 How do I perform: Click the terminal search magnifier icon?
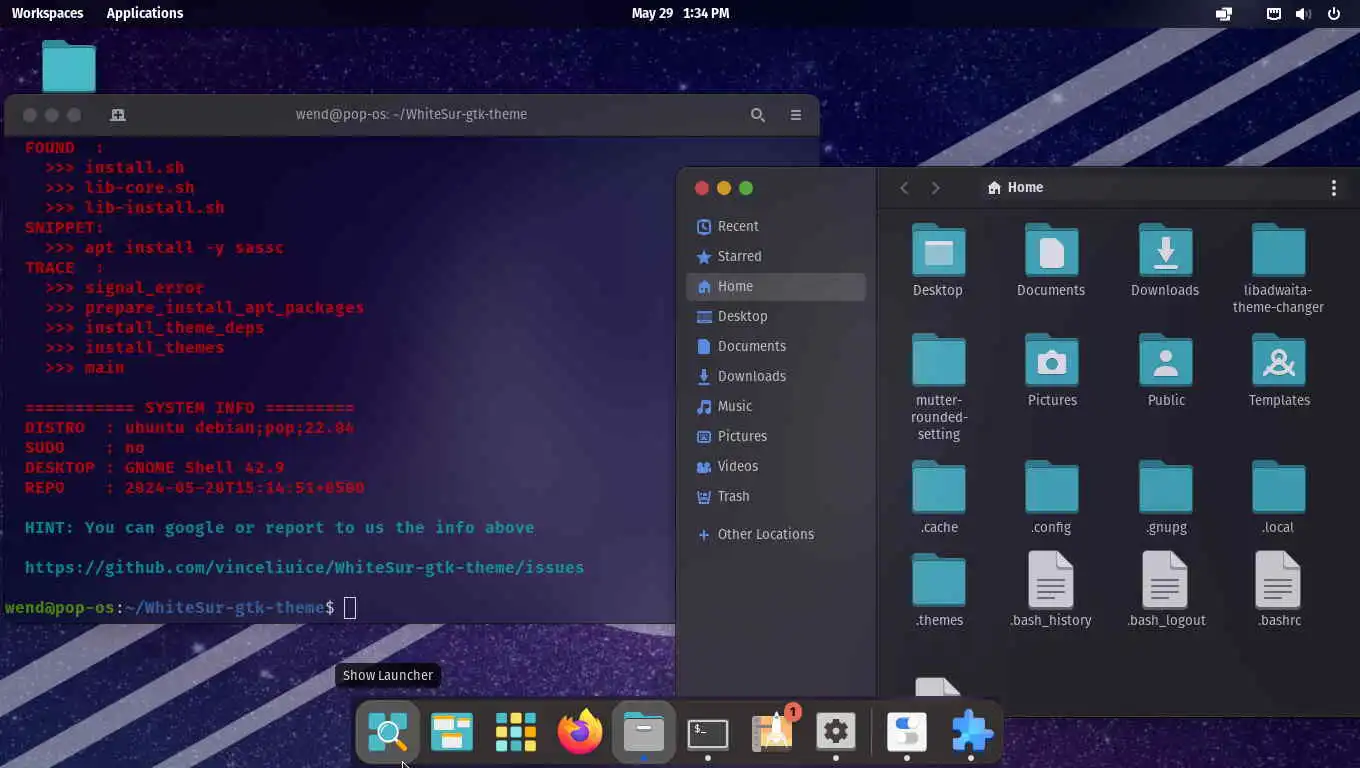click(x=758, y=115)
